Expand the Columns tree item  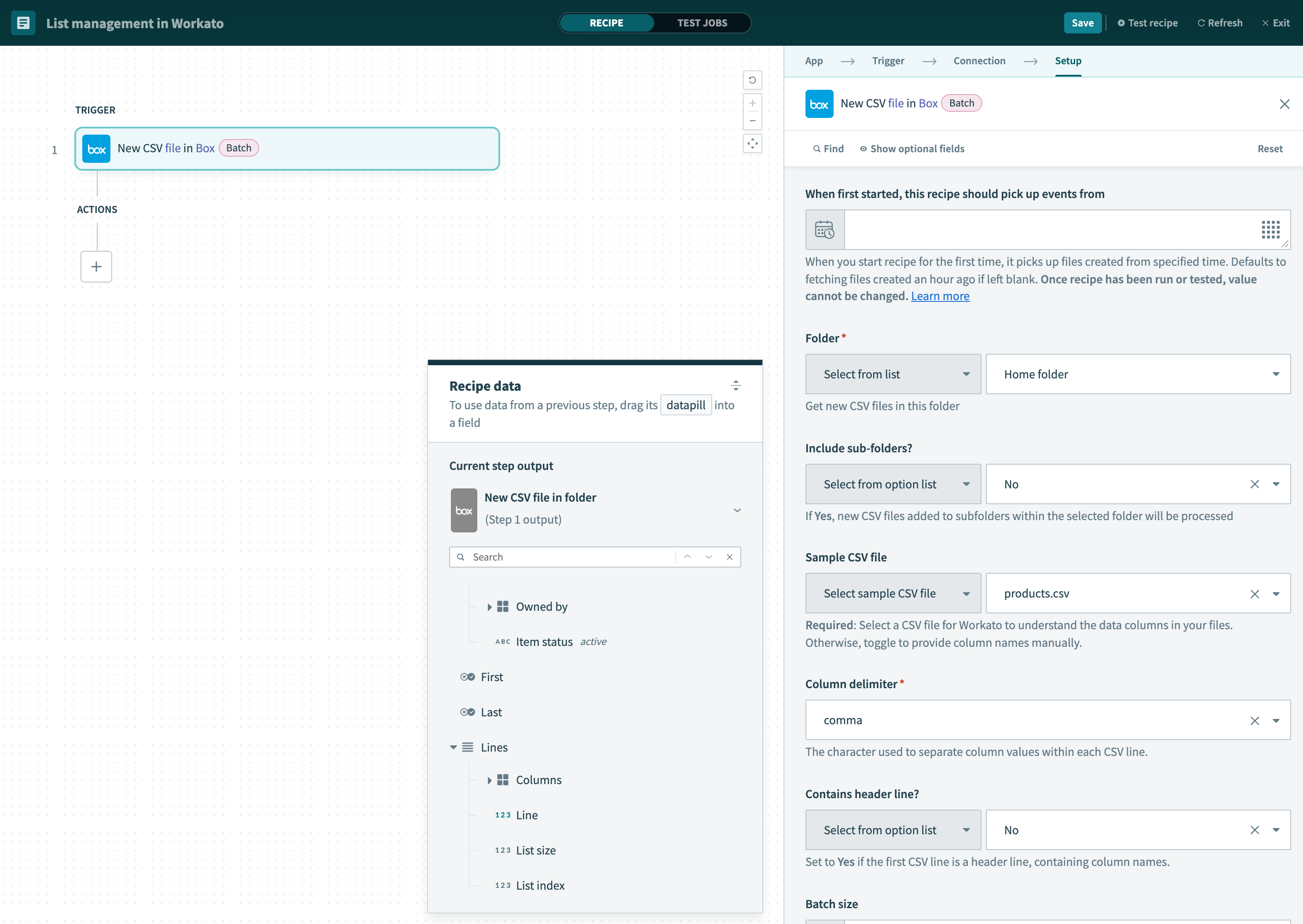pos(489,780)
